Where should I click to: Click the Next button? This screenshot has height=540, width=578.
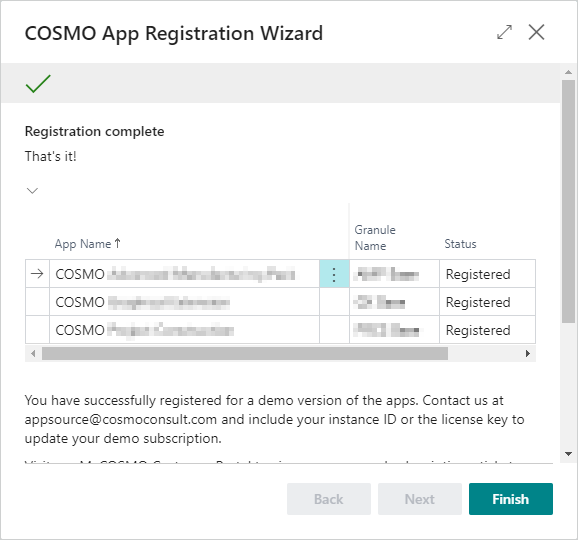point(419,499)
